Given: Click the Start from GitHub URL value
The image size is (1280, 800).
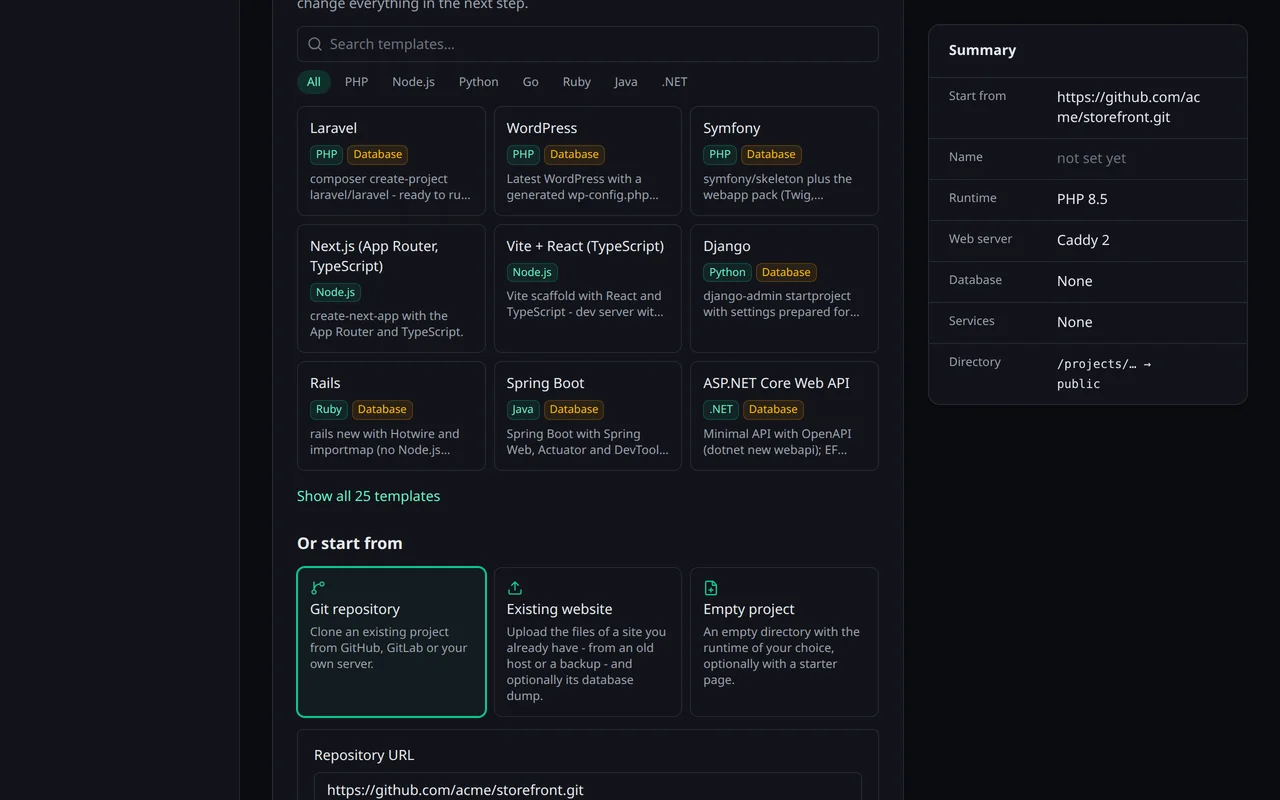Looking at the screenshot, I should (x=1128, y=107).
